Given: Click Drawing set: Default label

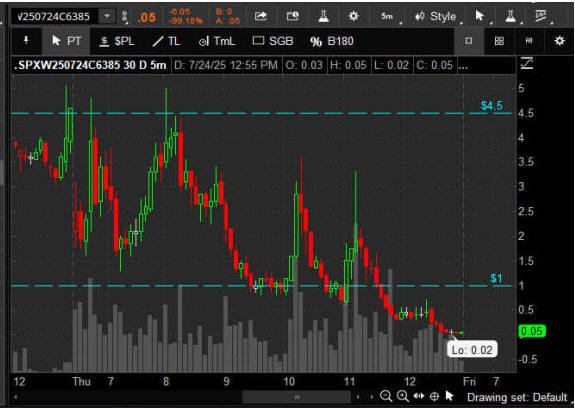Looking at the screenshot, I should click(517, 397).
